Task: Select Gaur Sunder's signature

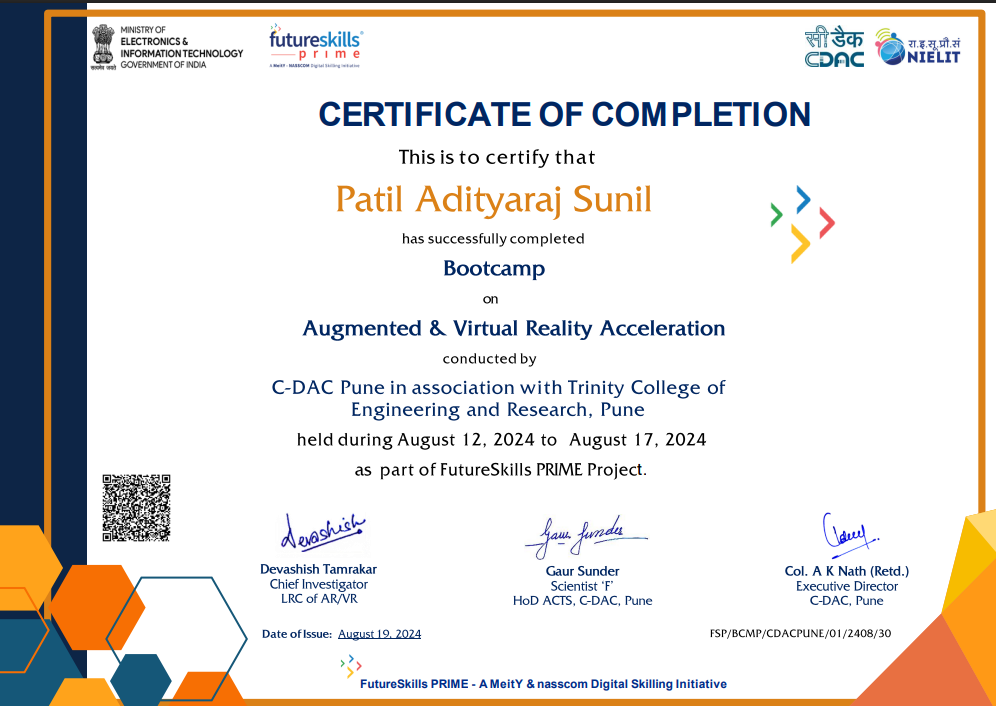Action: pyautogui.click(x=585, y=531)
